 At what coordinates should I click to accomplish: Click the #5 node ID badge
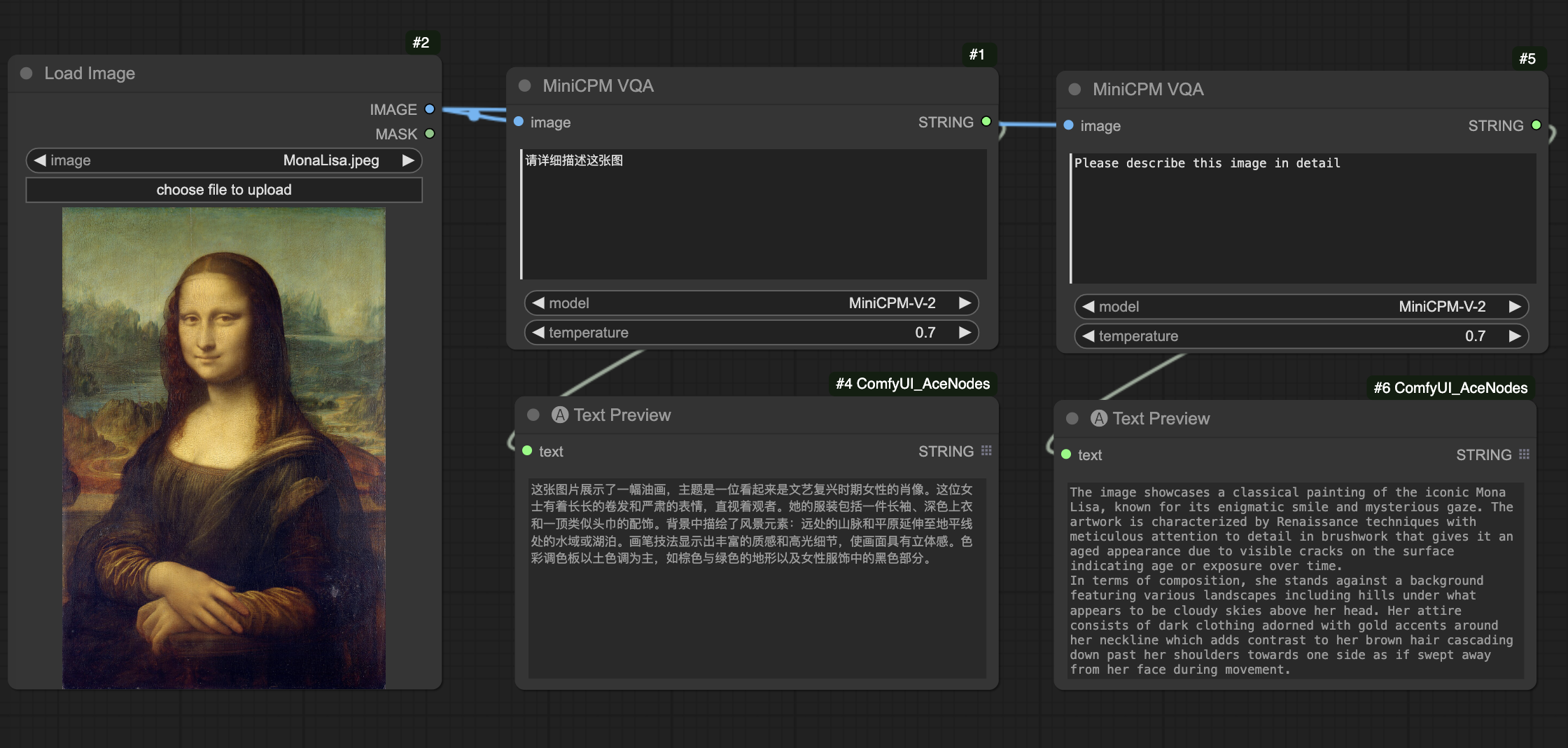coord(1528,59)
